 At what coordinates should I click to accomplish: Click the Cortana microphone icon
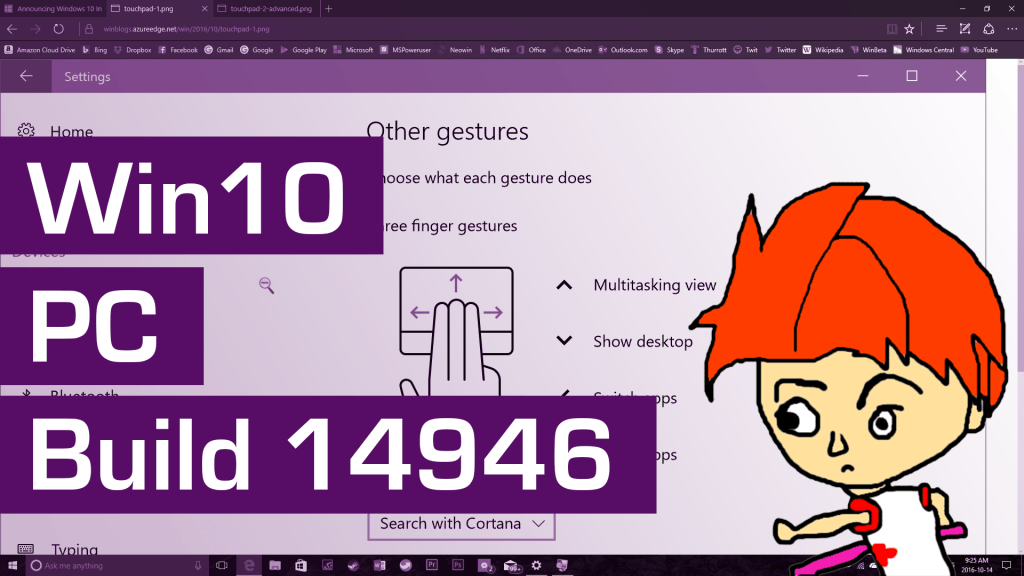click(x=198, y=566)
